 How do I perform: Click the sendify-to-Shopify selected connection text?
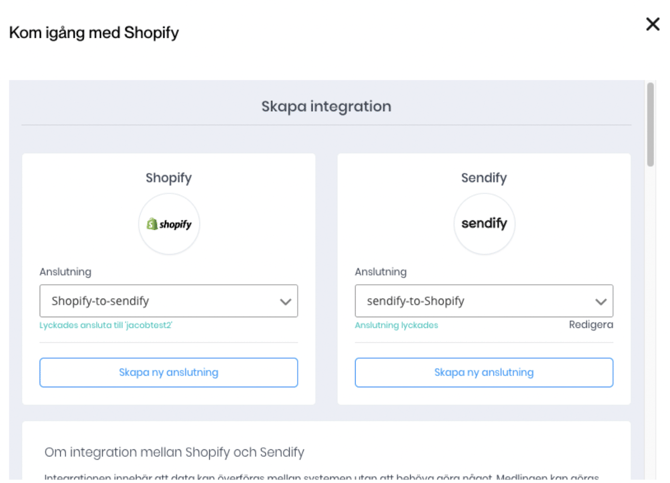(415, 301)
